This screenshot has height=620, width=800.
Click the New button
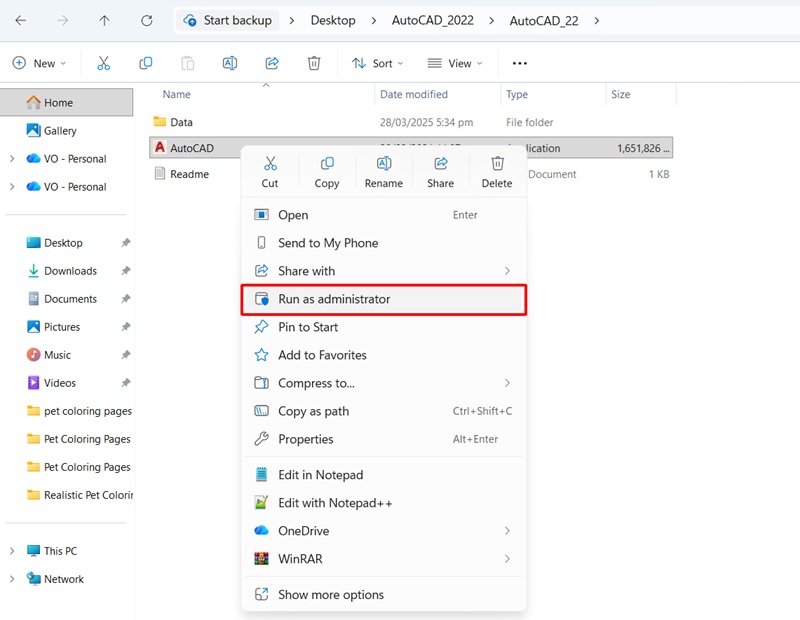(x=39, y=63)
